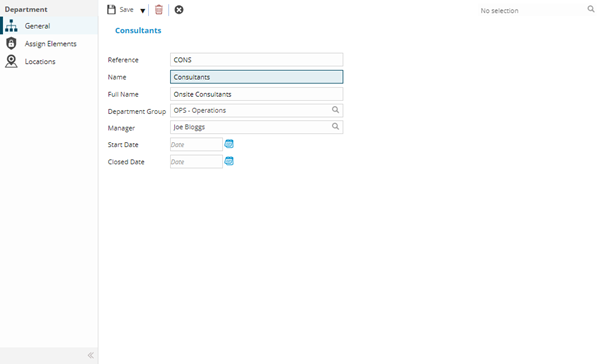Image resolution: width=600 pixels, height=364 pixels.
Task: Click the search magnifier in top-right box
Action: pos(591,9)
